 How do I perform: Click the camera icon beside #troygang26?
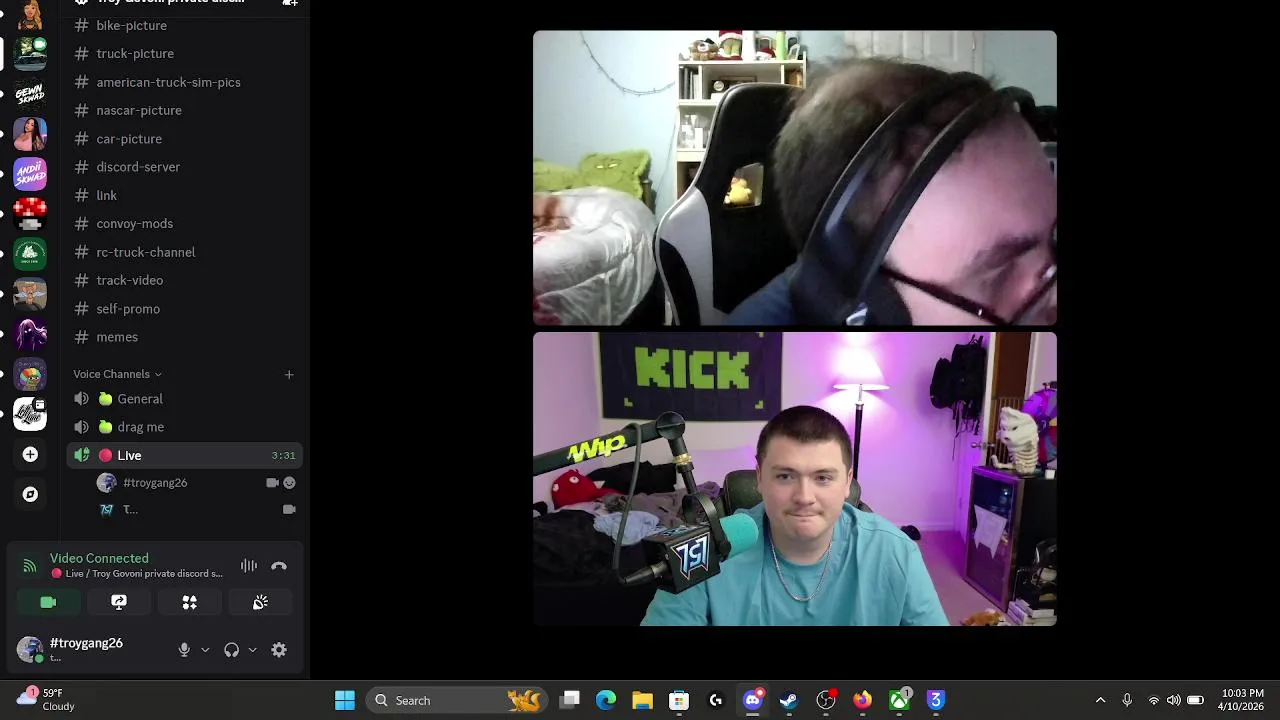pos(272,483)
